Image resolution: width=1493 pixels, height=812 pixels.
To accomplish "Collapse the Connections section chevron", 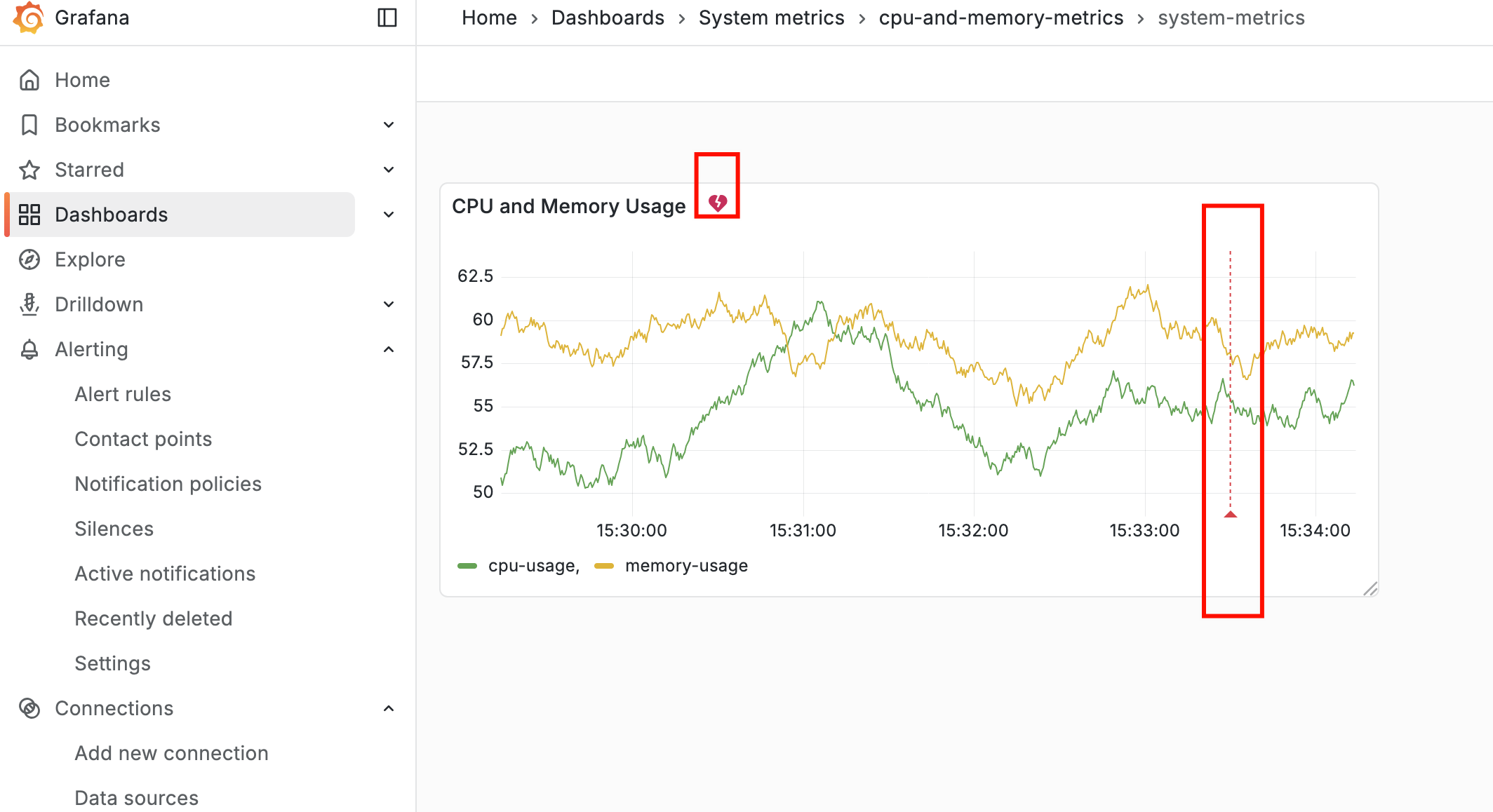I will [x=389, y=708].
